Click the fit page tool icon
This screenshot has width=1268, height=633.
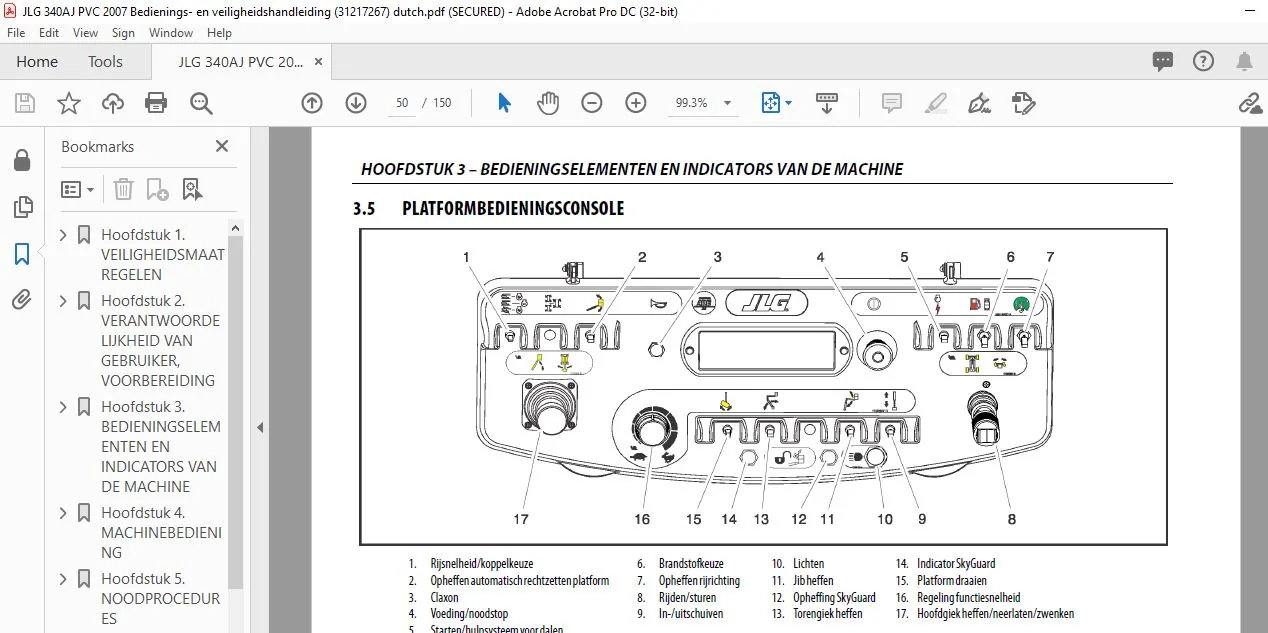[x=771, y=103]
